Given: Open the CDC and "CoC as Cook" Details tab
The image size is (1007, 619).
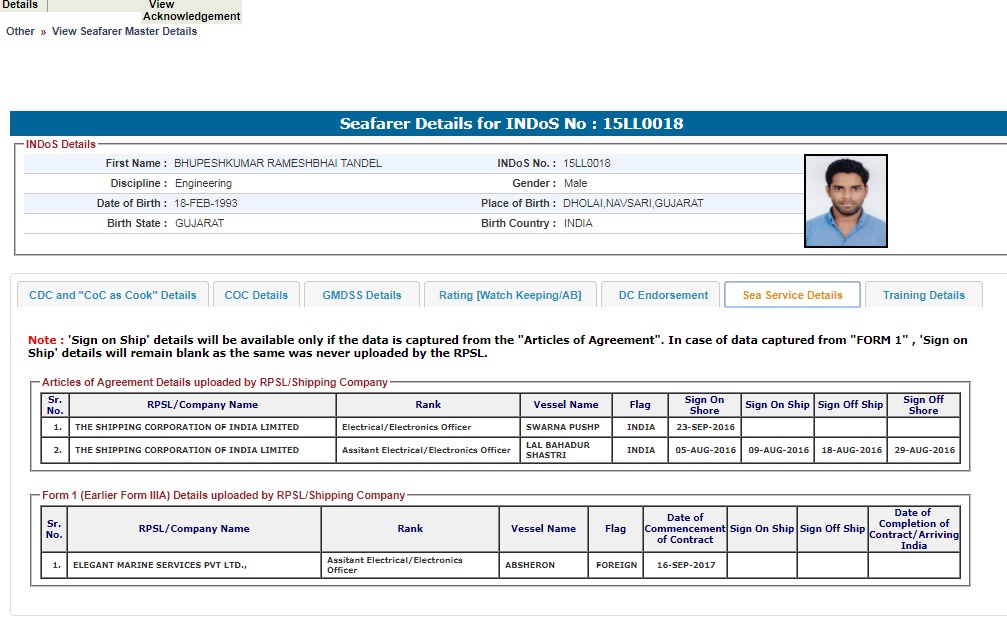Looking at the screenshot, I should 113,295.
